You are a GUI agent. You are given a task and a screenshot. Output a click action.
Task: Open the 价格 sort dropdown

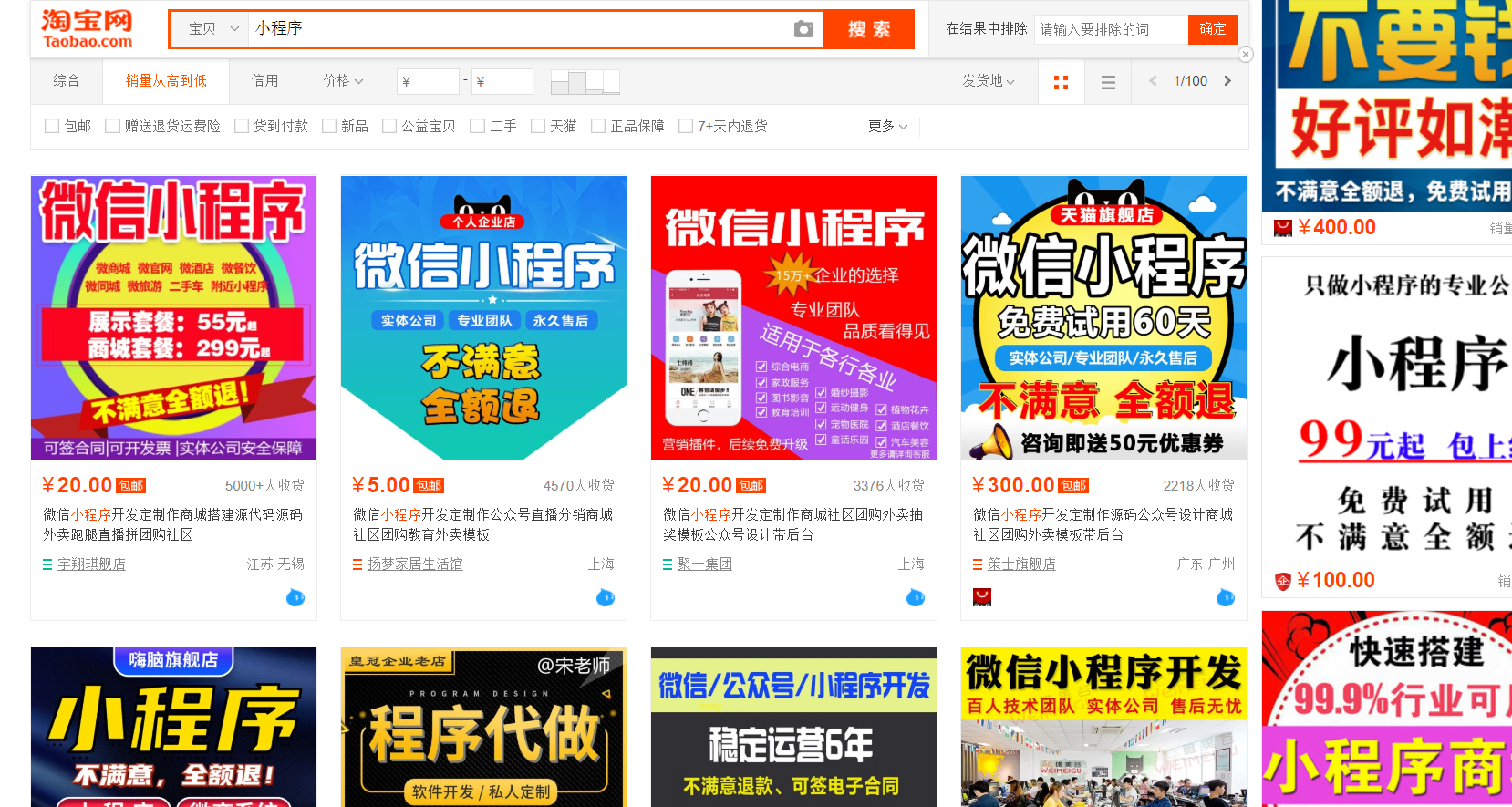(x=343, y=81)
